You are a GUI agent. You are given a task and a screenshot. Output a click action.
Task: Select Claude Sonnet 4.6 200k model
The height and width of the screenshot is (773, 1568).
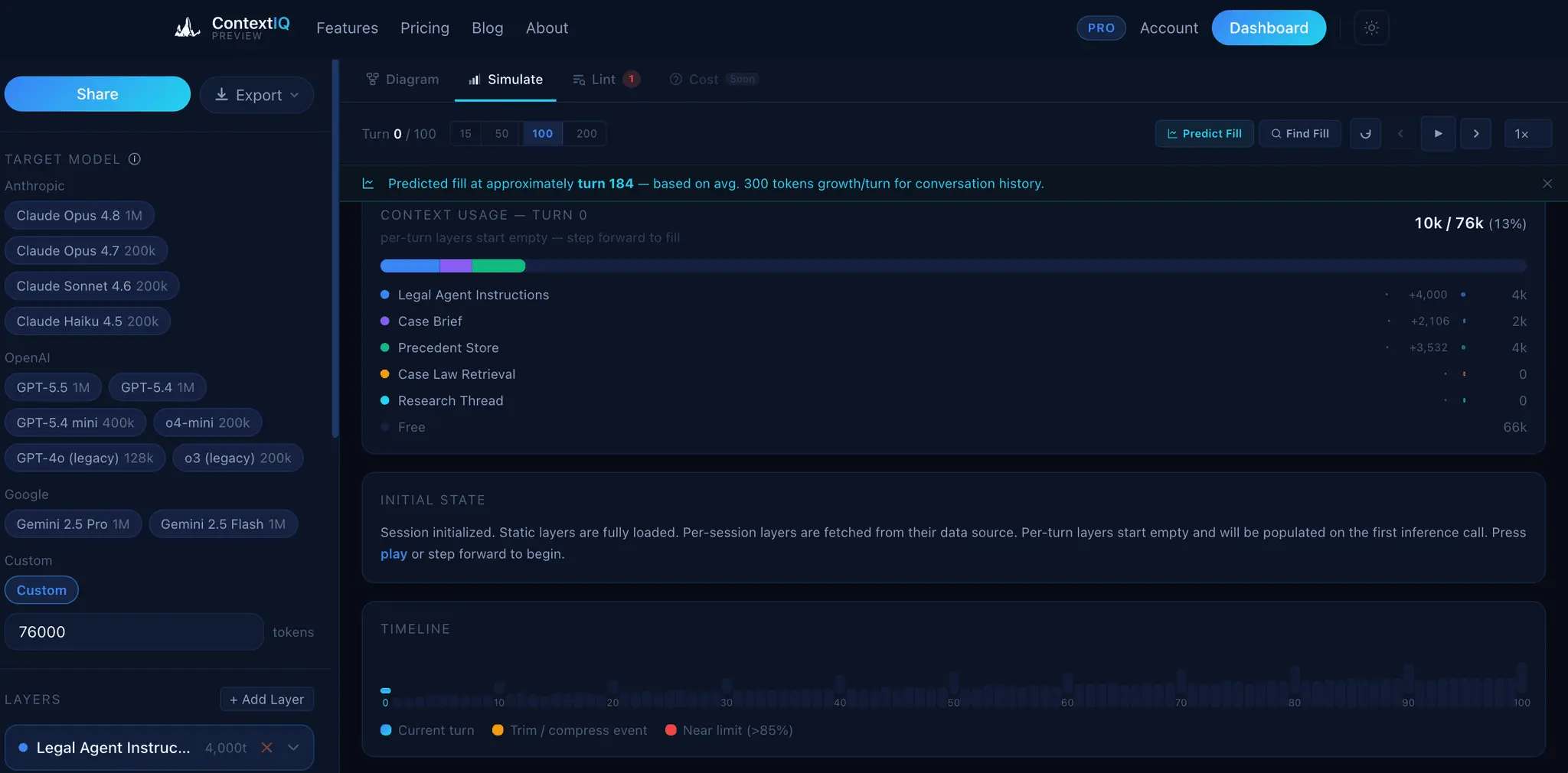coord(92,286)
